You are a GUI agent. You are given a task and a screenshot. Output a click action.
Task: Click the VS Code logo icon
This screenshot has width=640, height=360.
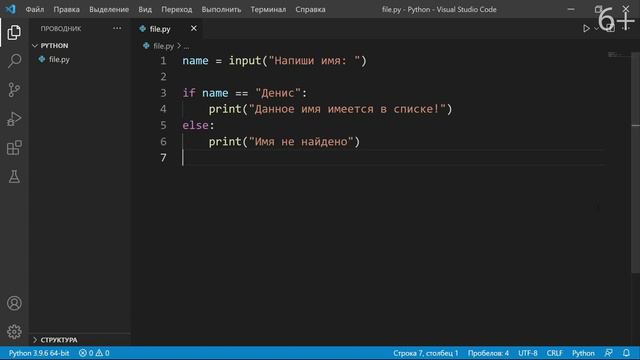click(11, 9)
